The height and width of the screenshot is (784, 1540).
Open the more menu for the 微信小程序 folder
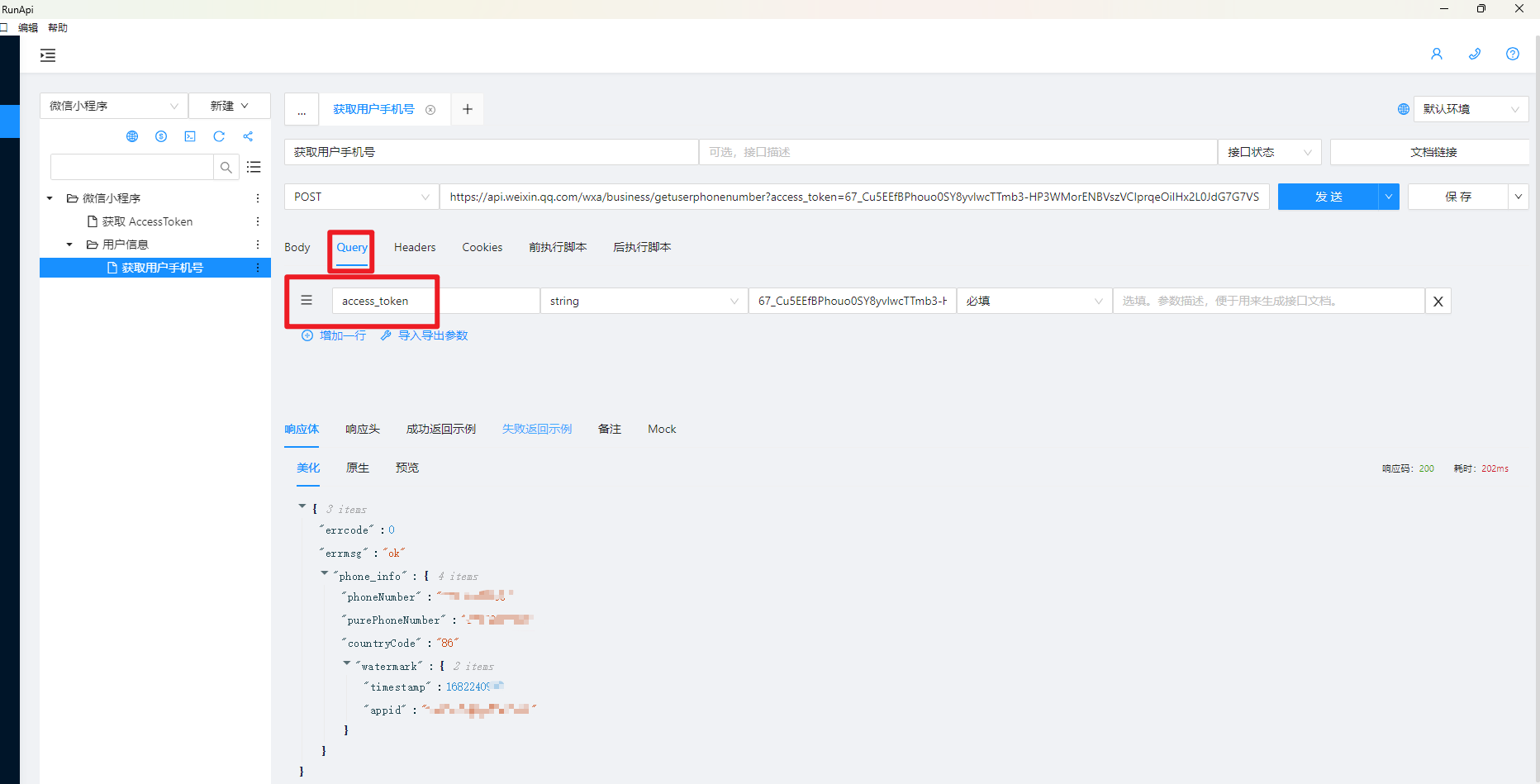[x=258, y=198]
